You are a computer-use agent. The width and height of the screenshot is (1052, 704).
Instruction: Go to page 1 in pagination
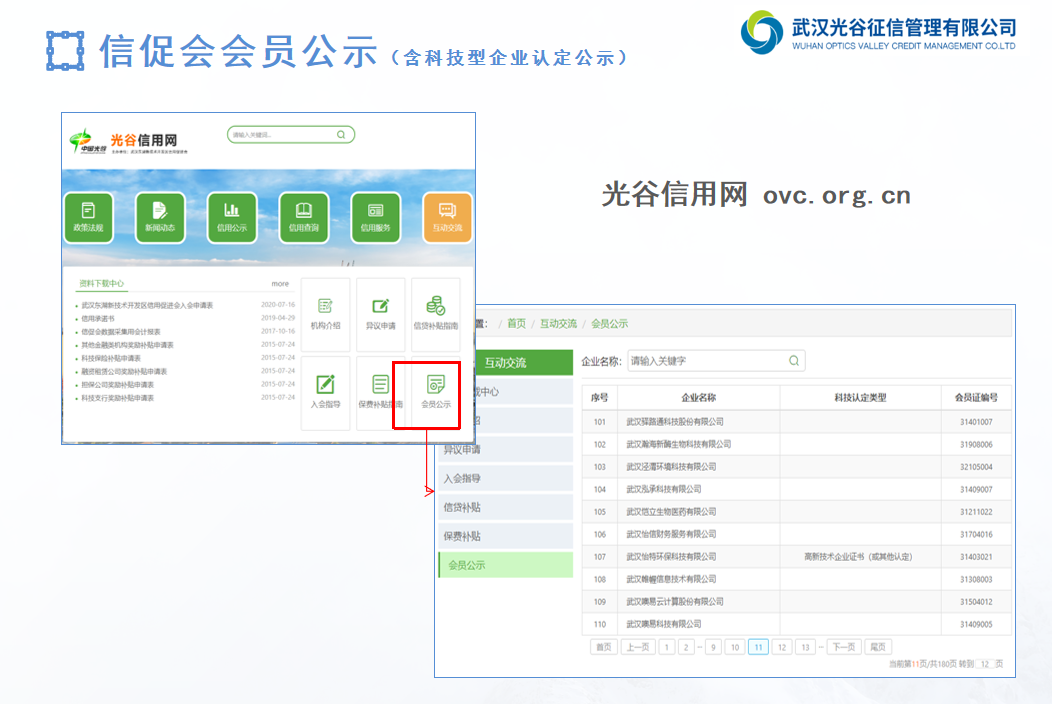(x=667, y=647)
